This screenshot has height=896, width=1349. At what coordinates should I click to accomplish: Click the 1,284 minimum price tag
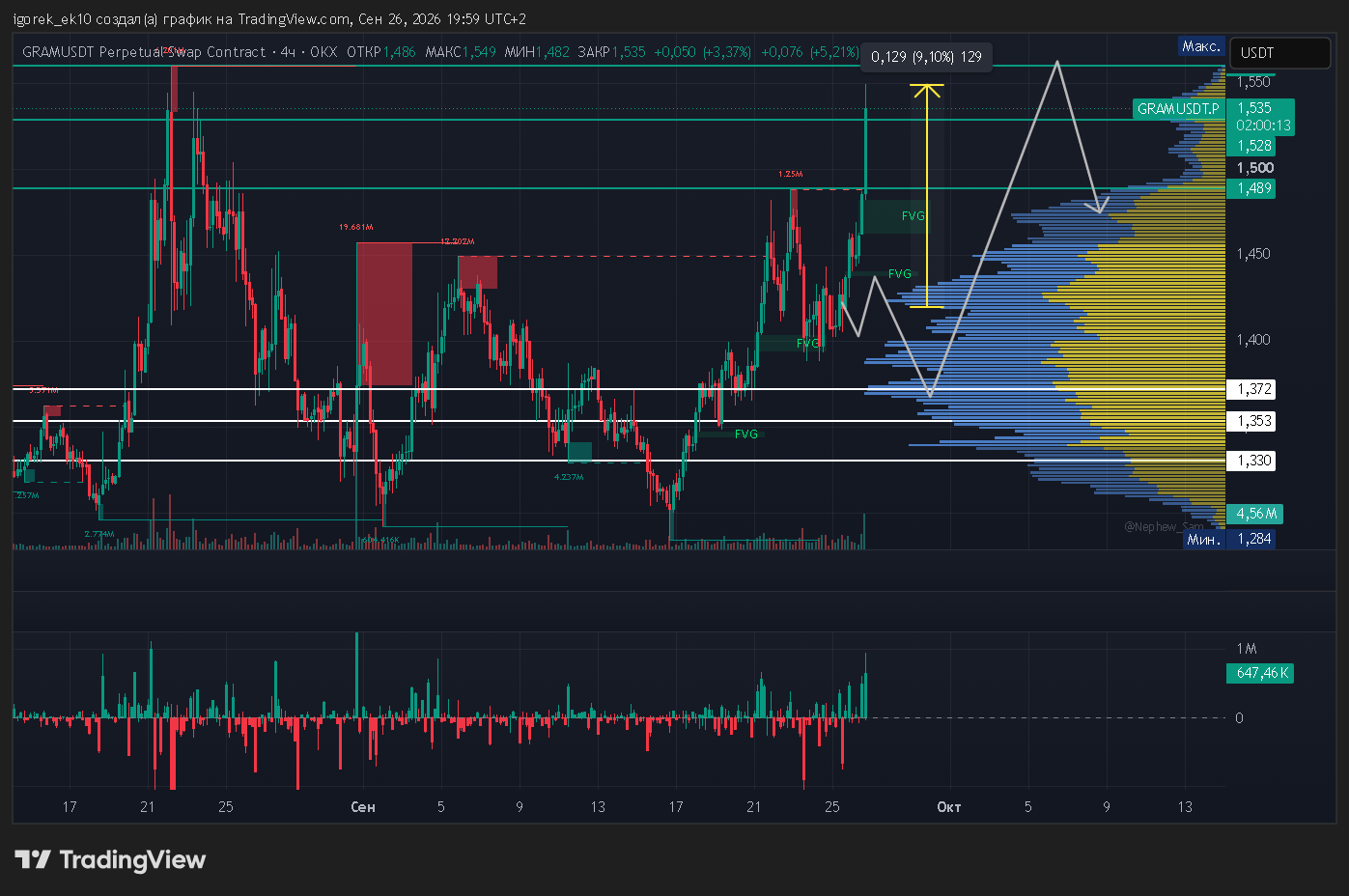(1253, 539)
